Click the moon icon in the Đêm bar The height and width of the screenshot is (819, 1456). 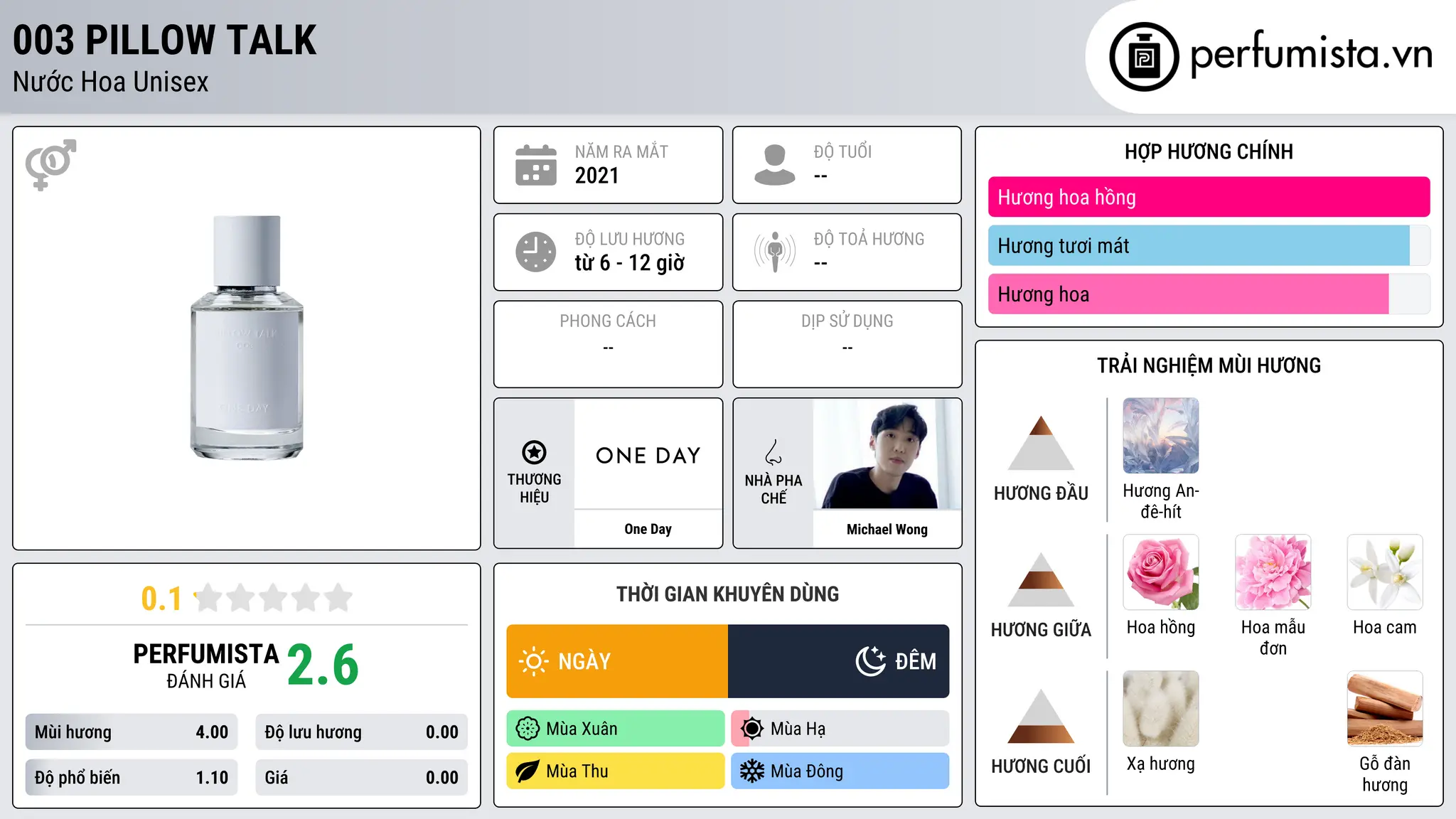(x=871, y=661)
